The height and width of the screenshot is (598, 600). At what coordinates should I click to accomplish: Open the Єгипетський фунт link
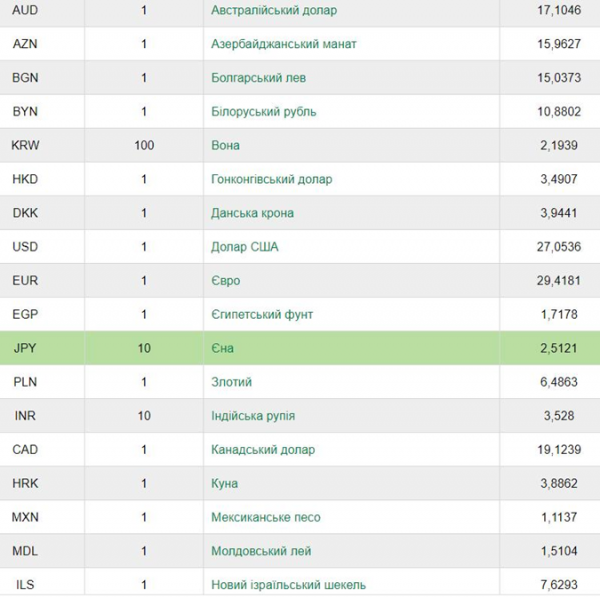[262, 314]
